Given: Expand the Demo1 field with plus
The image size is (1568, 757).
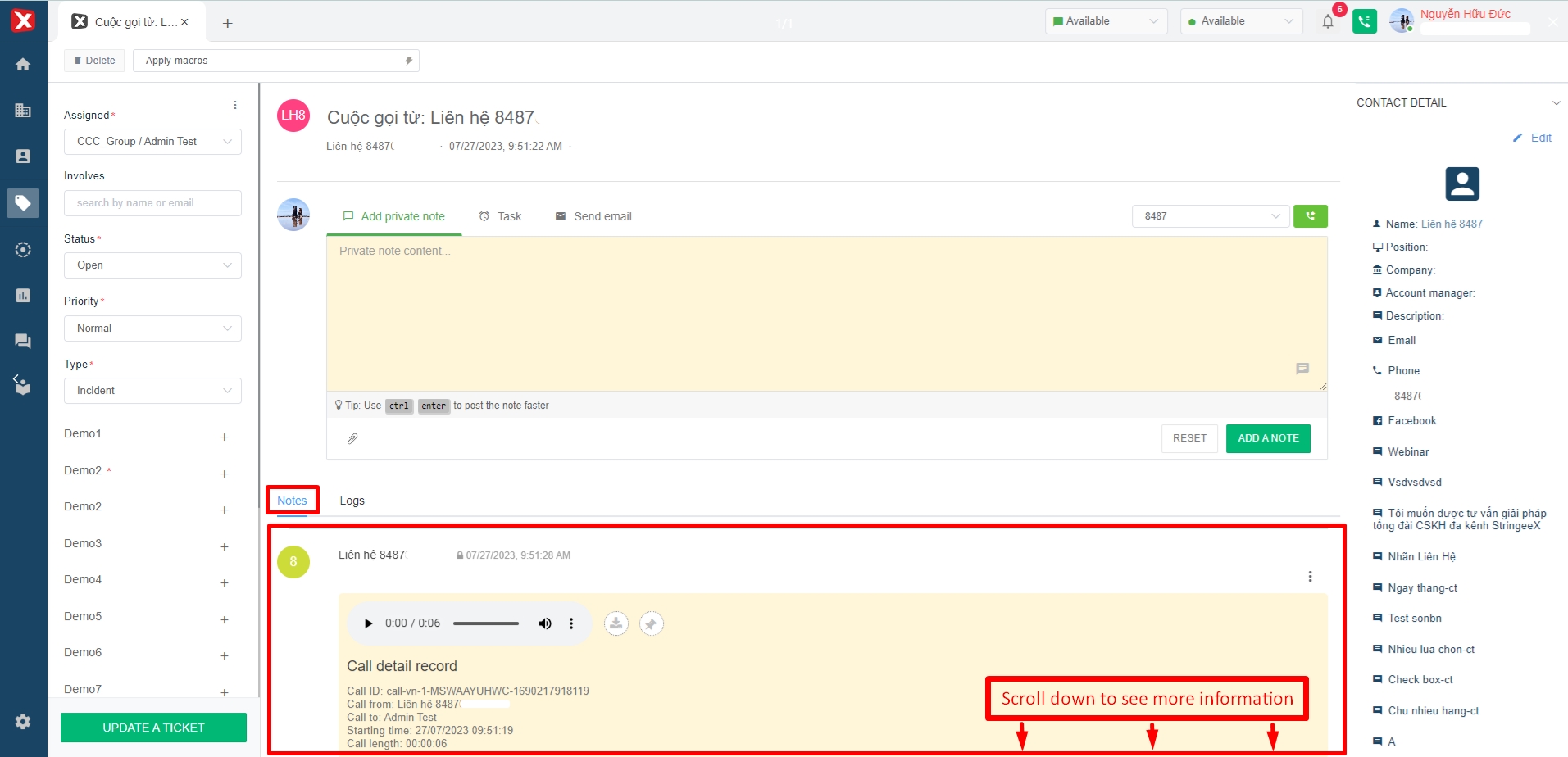Looking at the screenshot, I should [224, 437].
